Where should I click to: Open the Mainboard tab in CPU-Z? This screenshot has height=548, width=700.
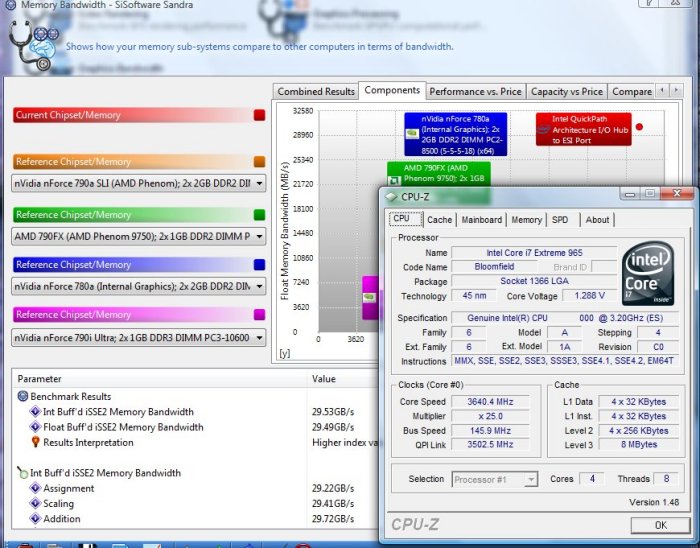(x=482, y=220)
